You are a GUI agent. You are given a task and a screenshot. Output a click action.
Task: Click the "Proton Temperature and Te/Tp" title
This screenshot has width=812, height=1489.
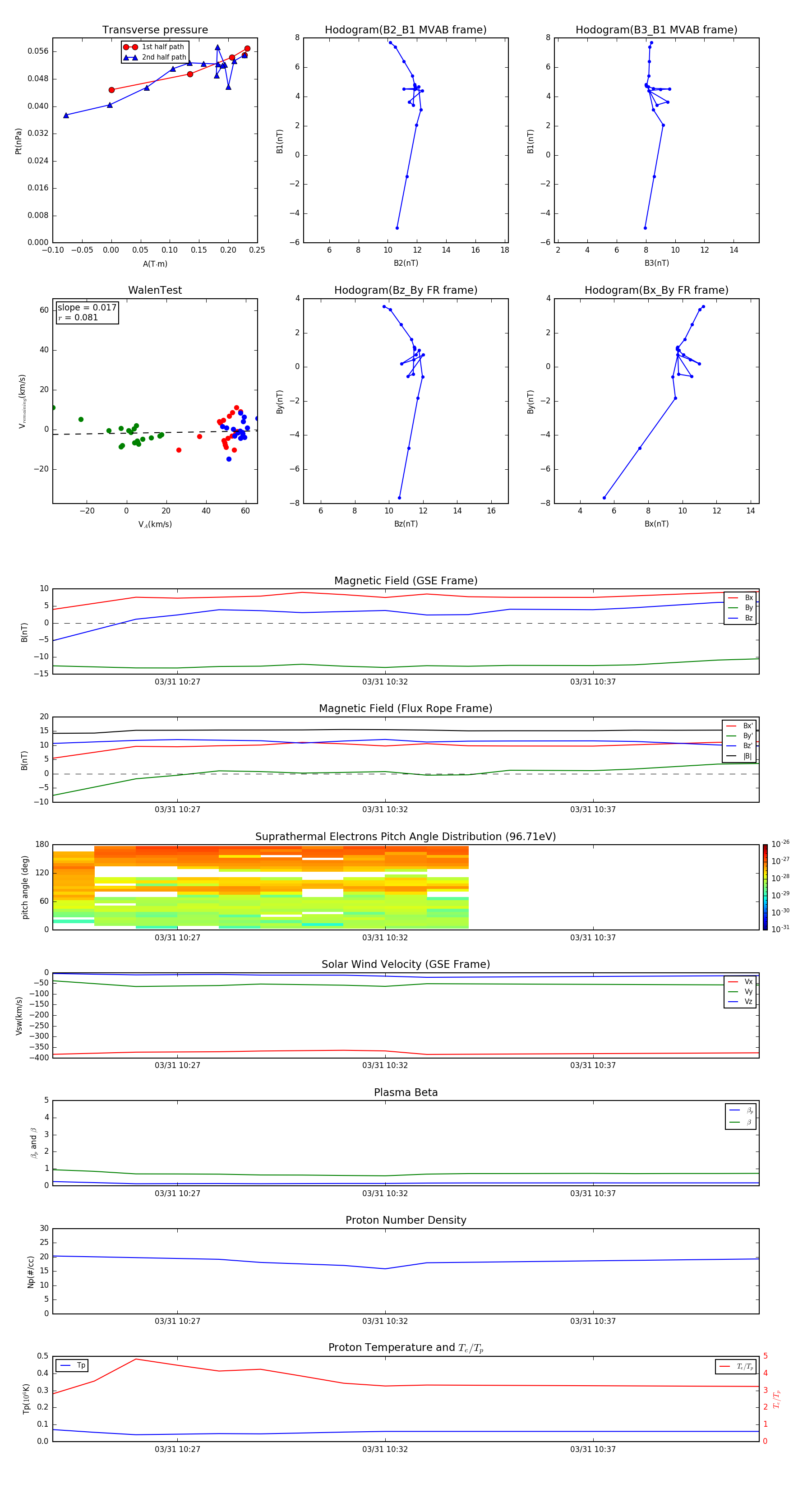tap(406, 1348)
